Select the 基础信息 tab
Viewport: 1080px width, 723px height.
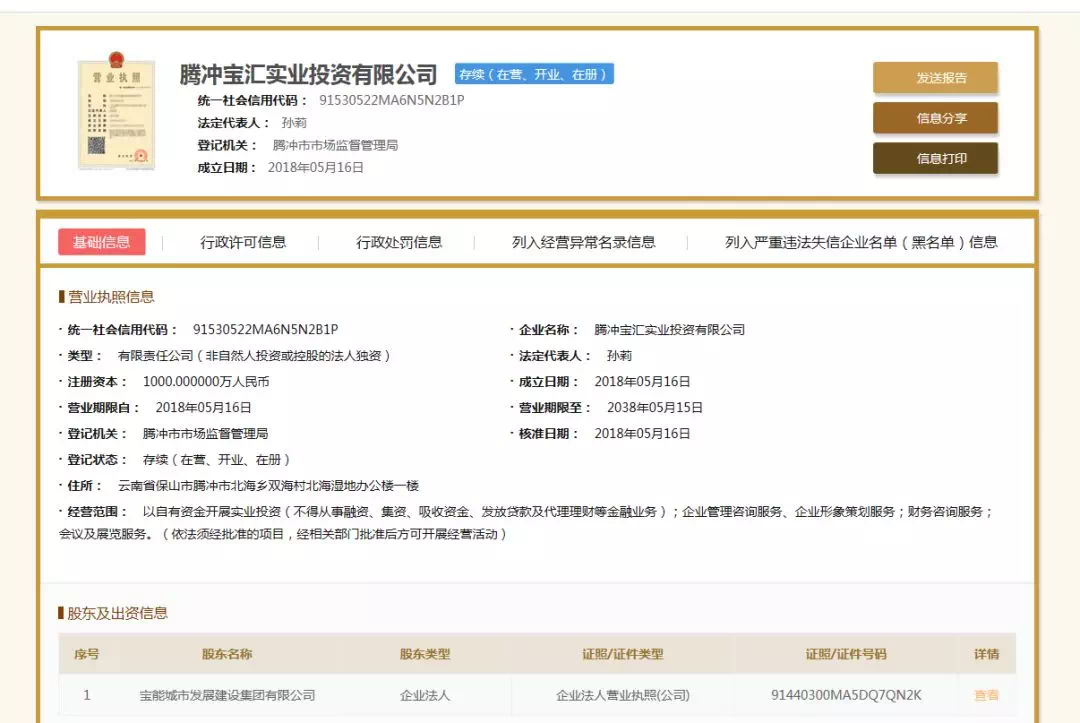pyautogui.click(x=102, y=242)
